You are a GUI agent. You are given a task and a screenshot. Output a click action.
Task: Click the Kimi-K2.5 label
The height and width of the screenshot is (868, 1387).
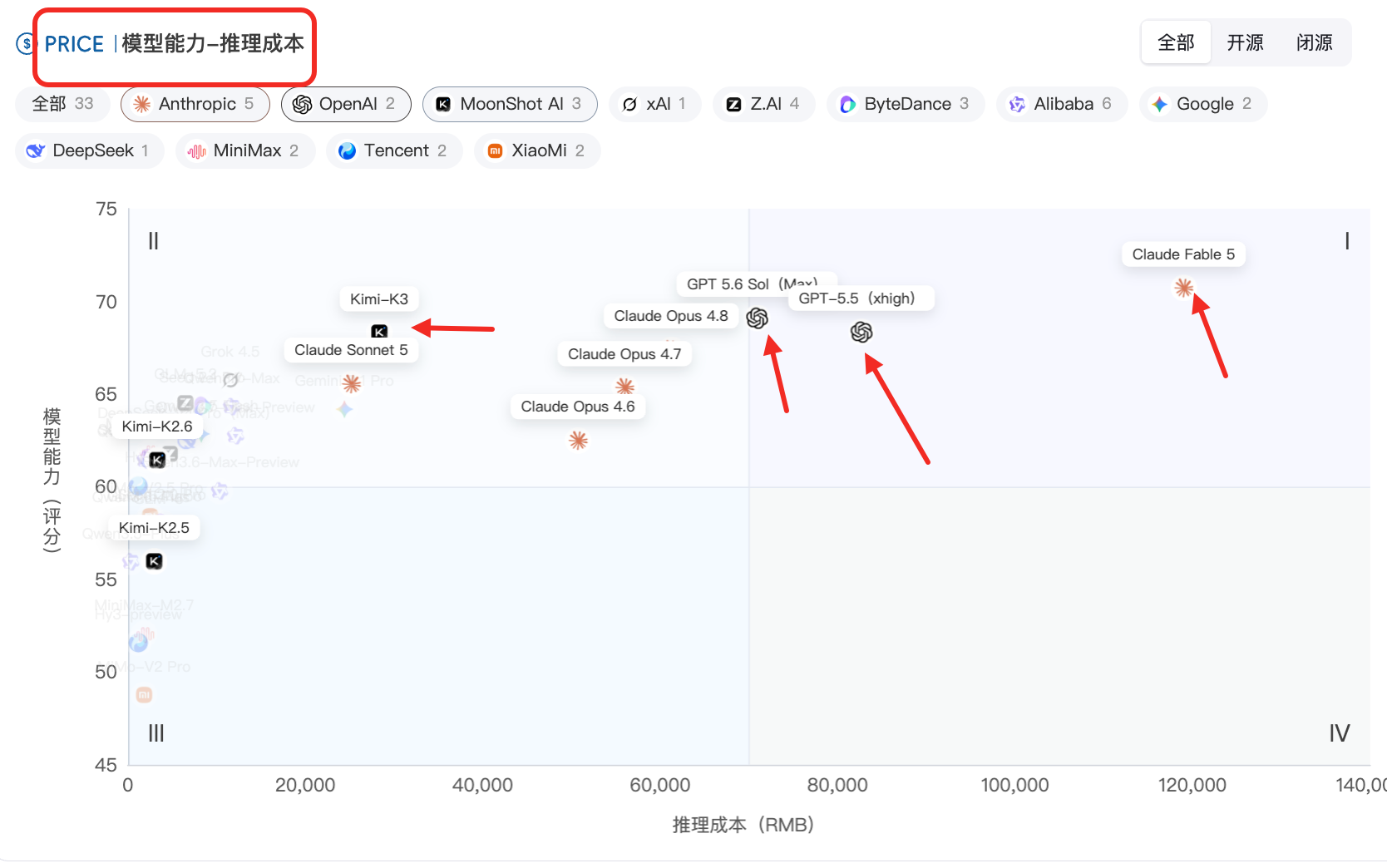[154, 528]
